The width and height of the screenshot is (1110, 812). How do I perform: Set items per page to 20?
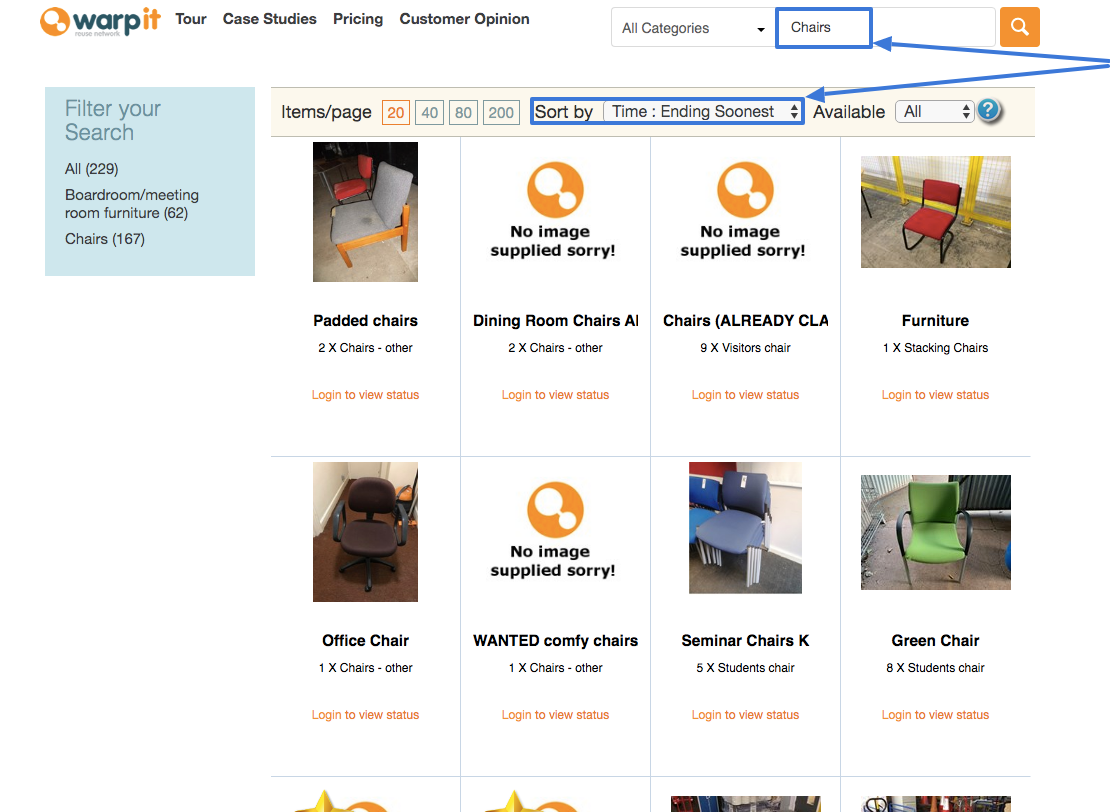[396, 113]
